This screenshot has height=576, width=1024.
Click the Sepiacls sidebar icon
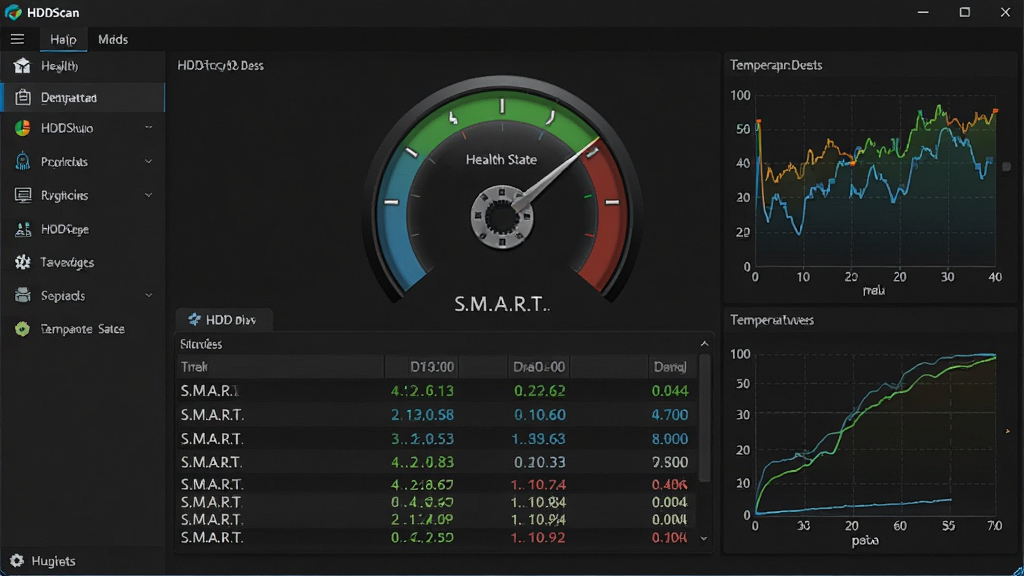[22, 295]
